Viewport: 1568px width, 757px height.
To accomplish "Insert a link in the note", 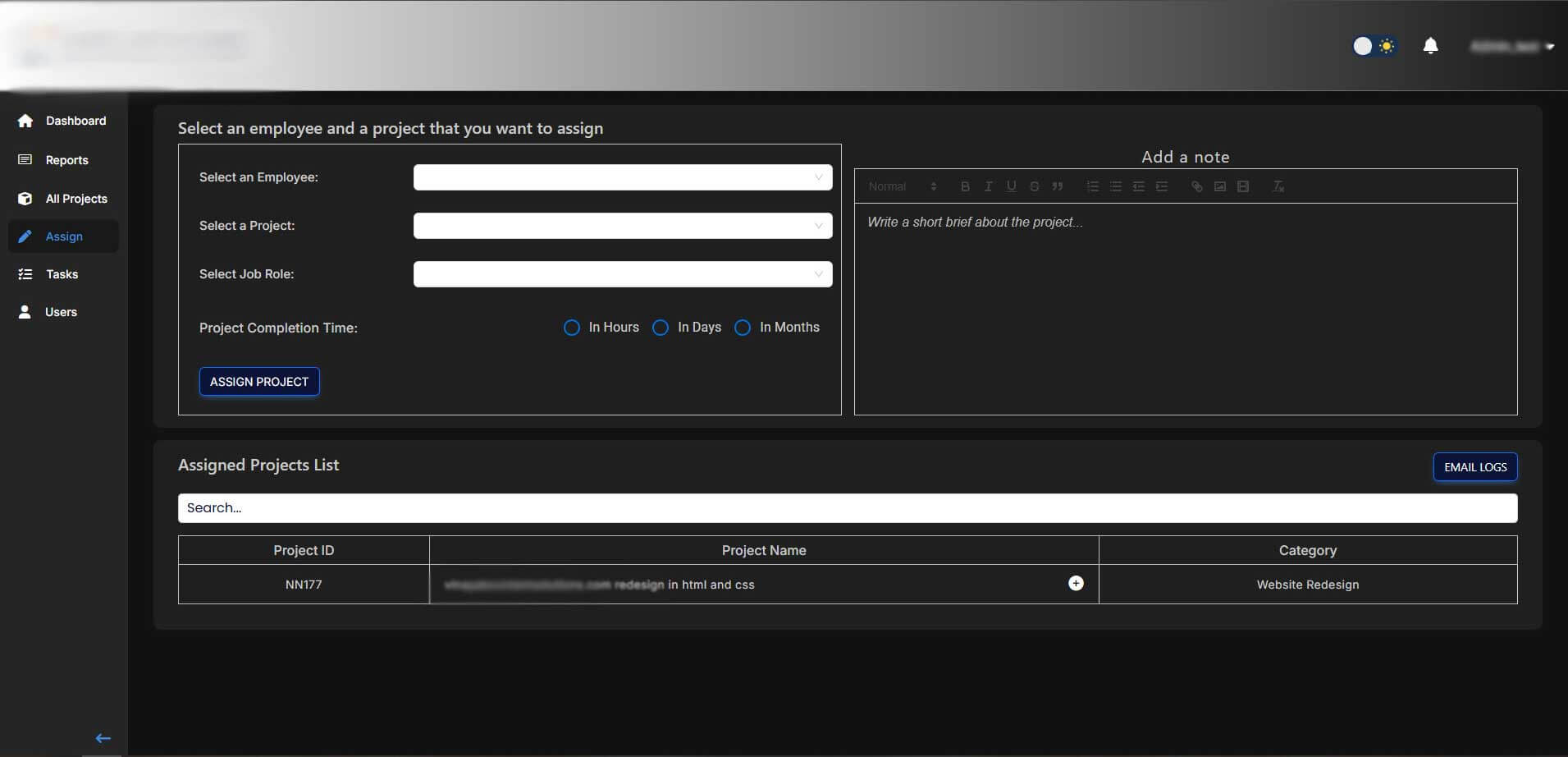I will [x=1196, y=186].
